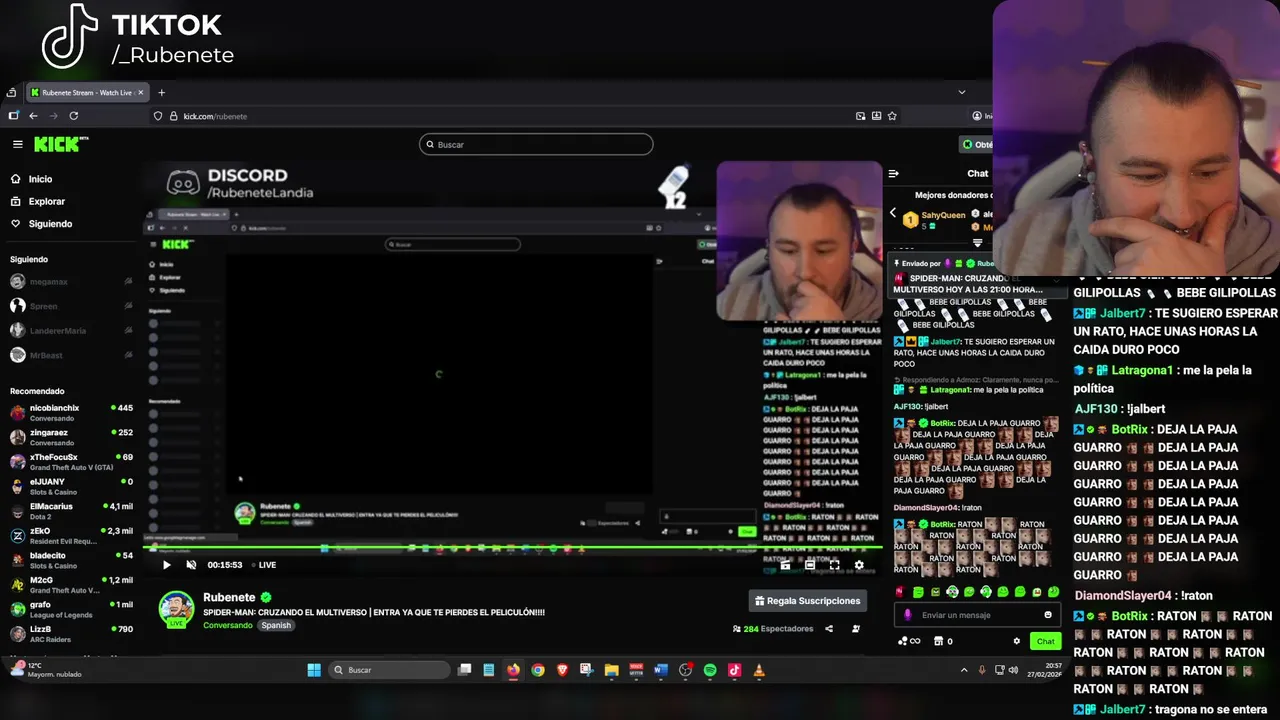Open File Explorer from taskbar

point(611,670)
